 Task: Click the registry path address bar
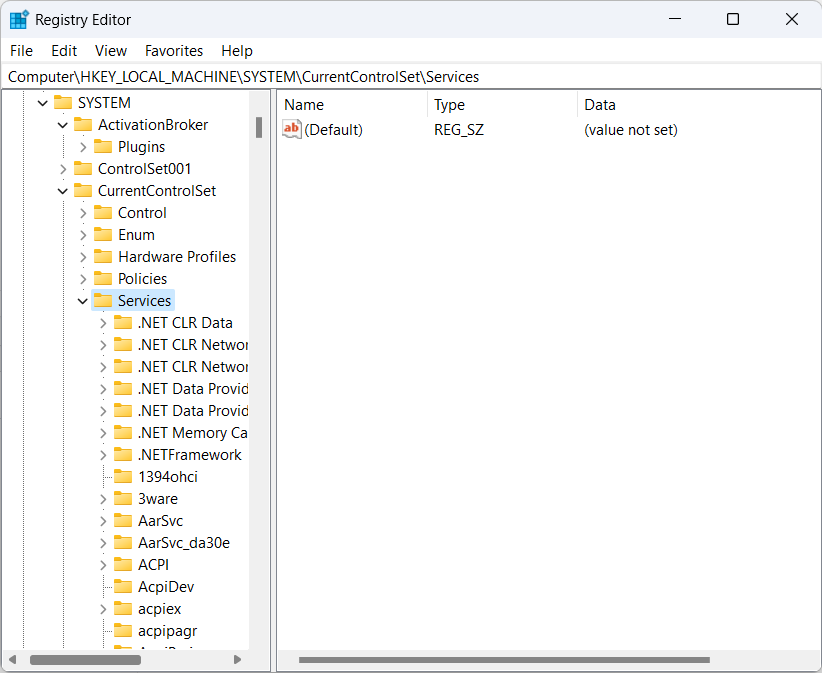pos(411,77)
